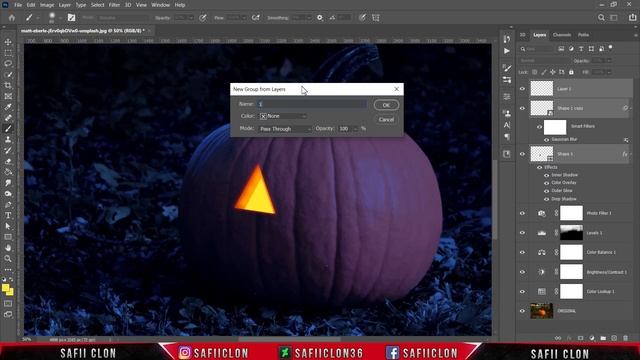This screenshot has height=360, width=640.
Task: Click Opacity value field in group dialog
Action: coord(344,129)
